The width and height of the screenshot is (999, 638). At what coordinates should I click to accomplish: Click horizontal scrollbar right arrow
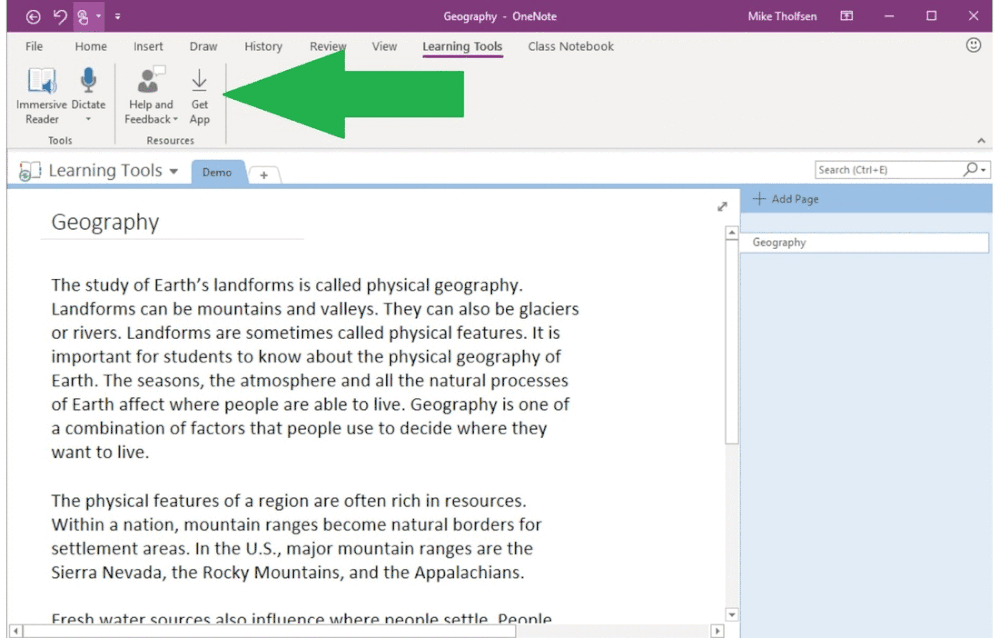point(717,631)
